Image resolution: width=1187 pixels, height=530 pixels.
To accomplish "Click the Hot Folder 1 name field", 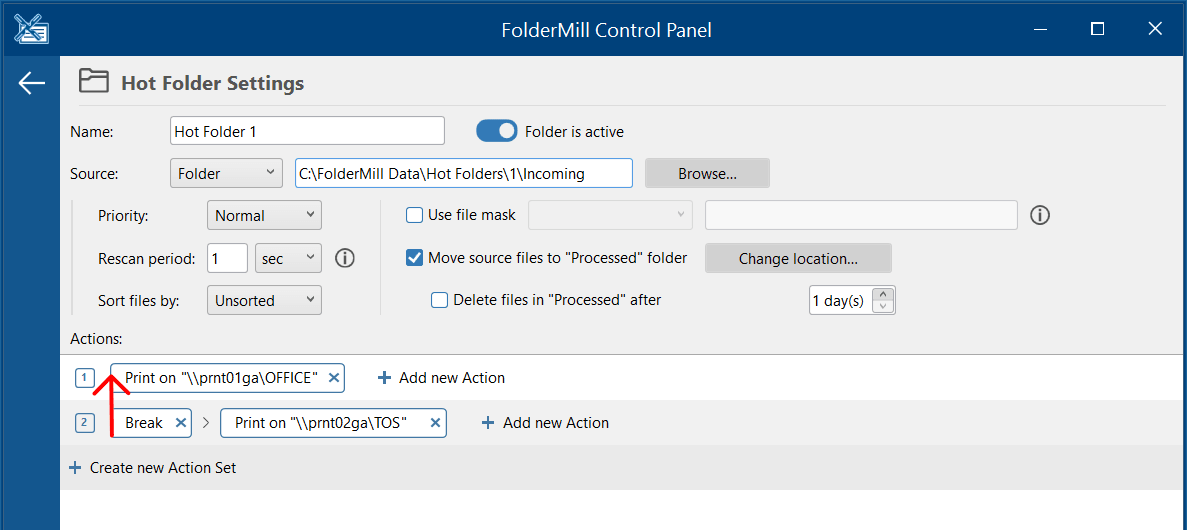I will coord(307,131).
